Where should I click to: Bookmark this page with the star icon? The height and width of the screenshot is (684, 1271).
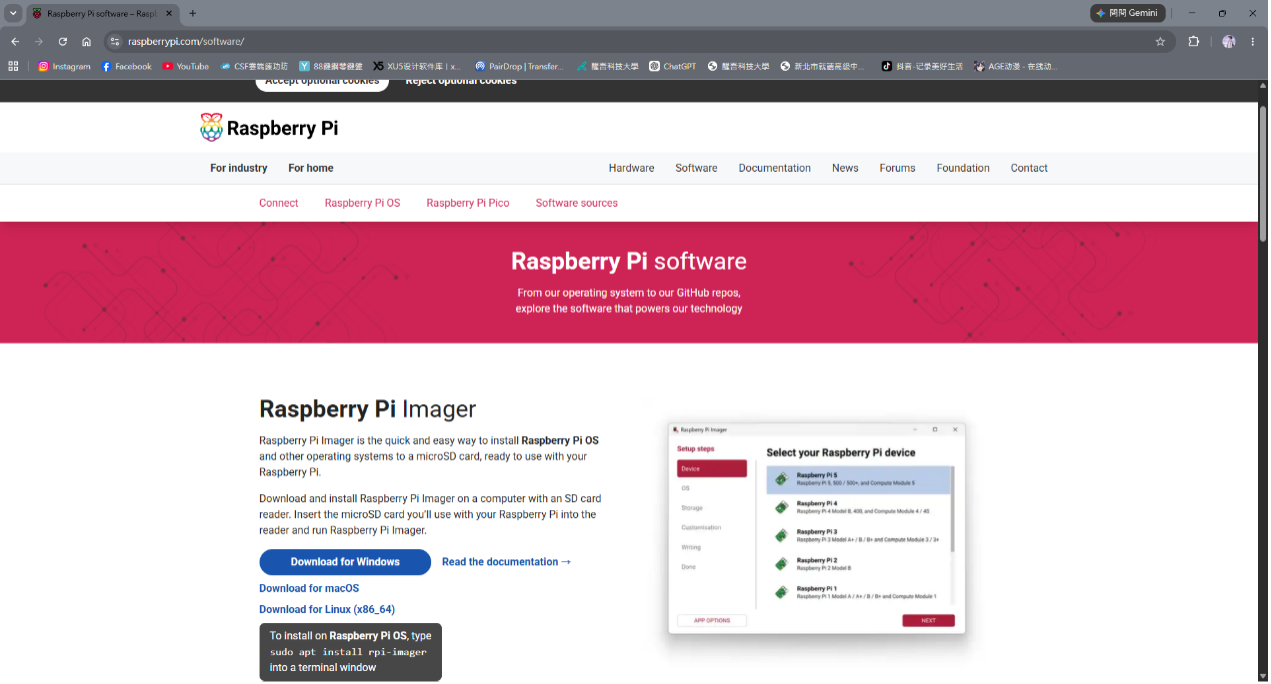pos(1160,41)
